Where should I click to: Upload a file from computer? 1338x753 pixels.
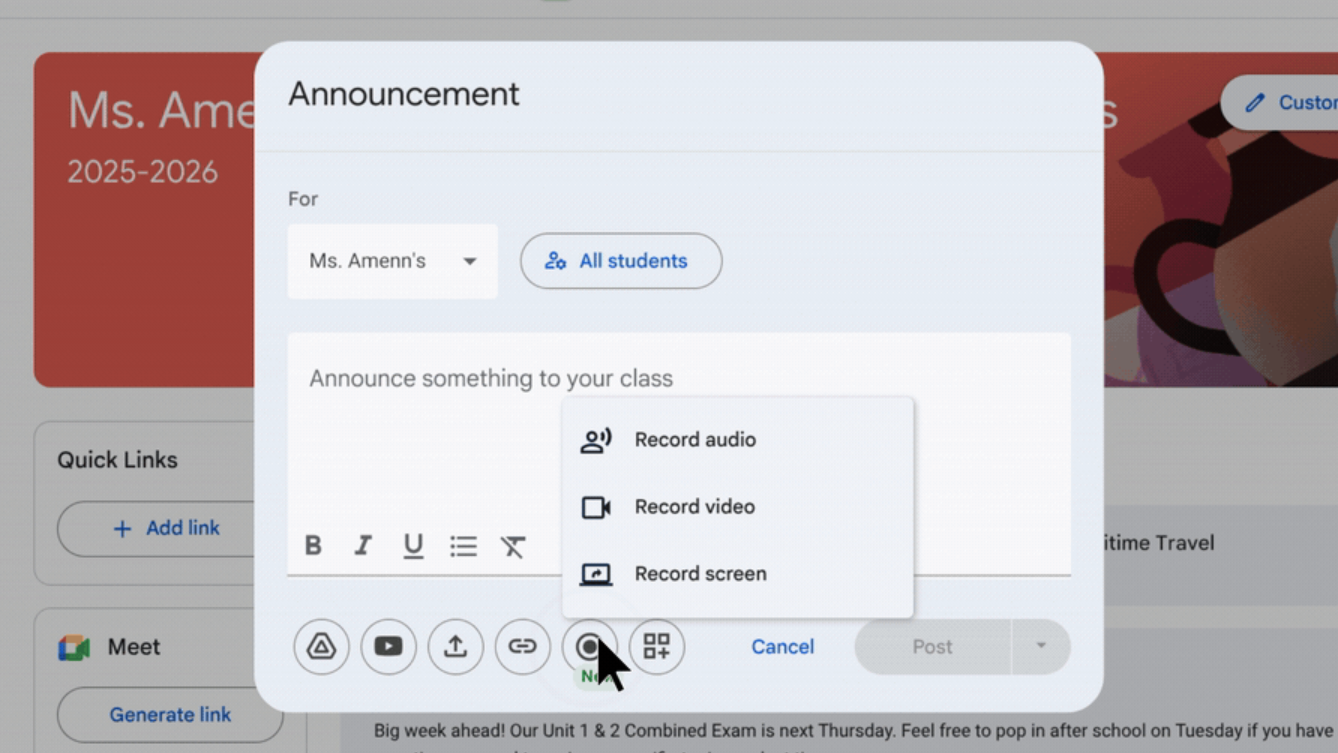pos(455,647)
